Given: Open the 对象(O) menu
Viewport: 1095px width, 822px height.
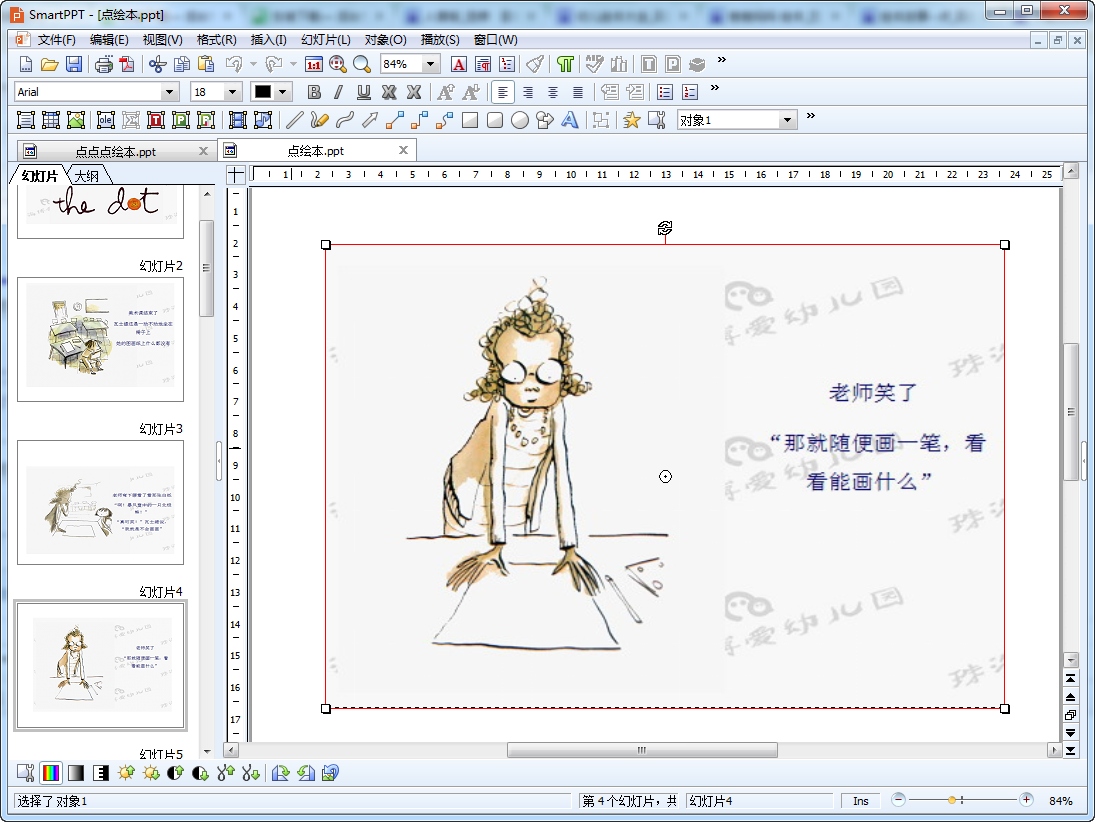Looking at the screenshot, I should [385, 40].
